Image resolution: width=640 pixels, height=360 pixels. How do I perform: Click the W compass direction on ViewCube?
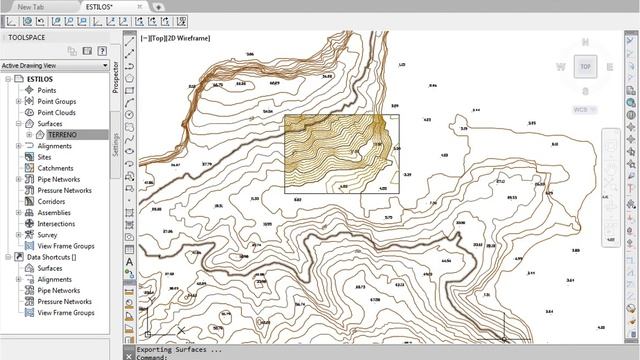point(561,67)
